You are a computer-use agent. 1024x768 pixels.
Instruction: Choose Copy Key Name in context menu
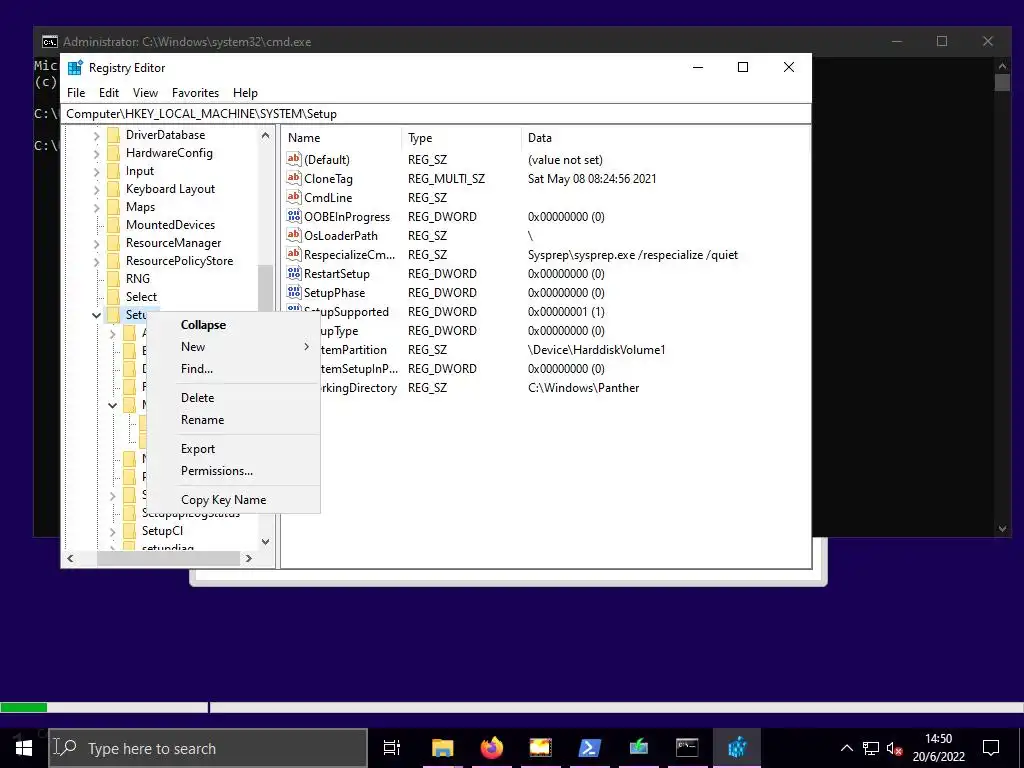[x=234, y=500]
